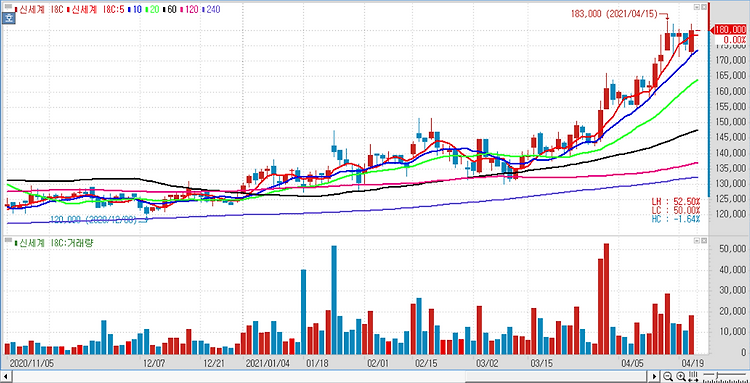Viewport: 750px width, 383px height.
Task: Close the price chart pane
Action: coord(704,7)
